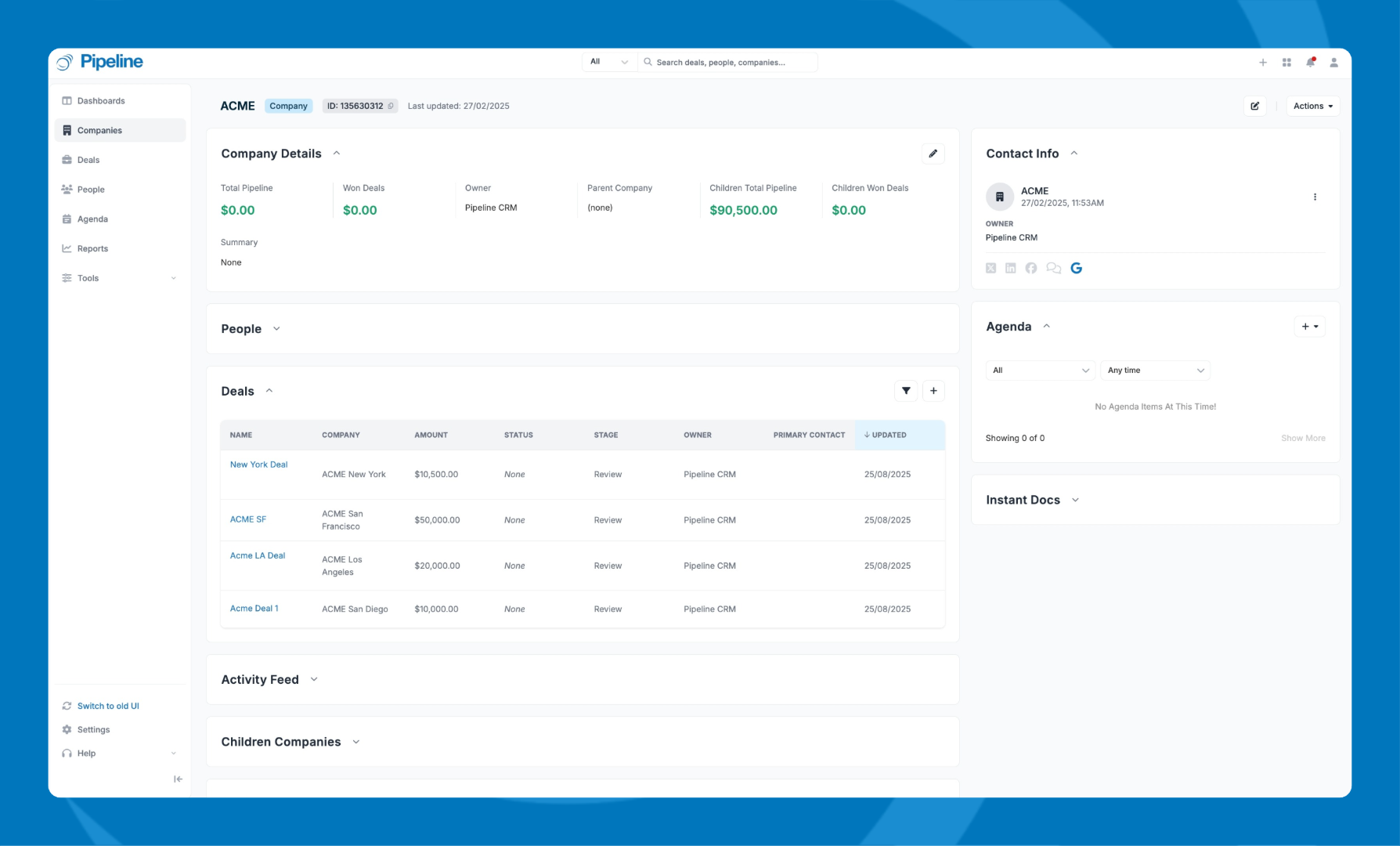The image size is (1400, 846).
Task: Open the Acme Deal 1 link
Action: [x=254, y=608]
